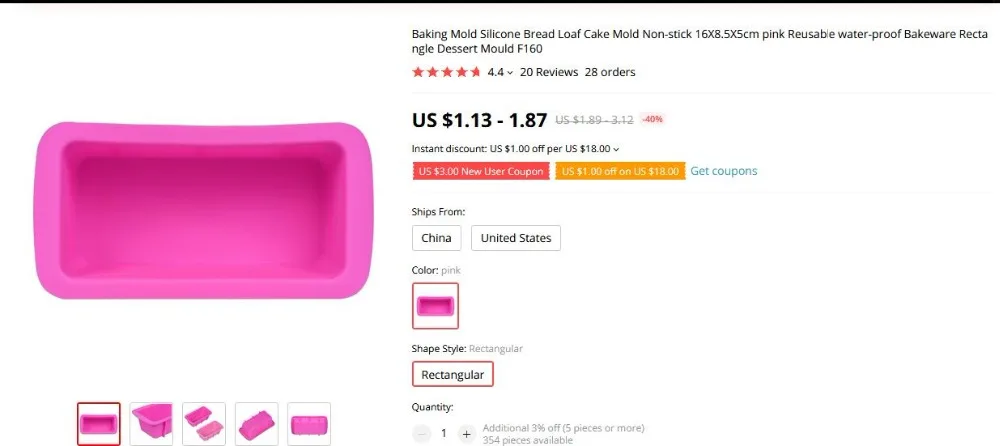Open the fourth thumbnail of upside-down mold

(x=256, y=424)
